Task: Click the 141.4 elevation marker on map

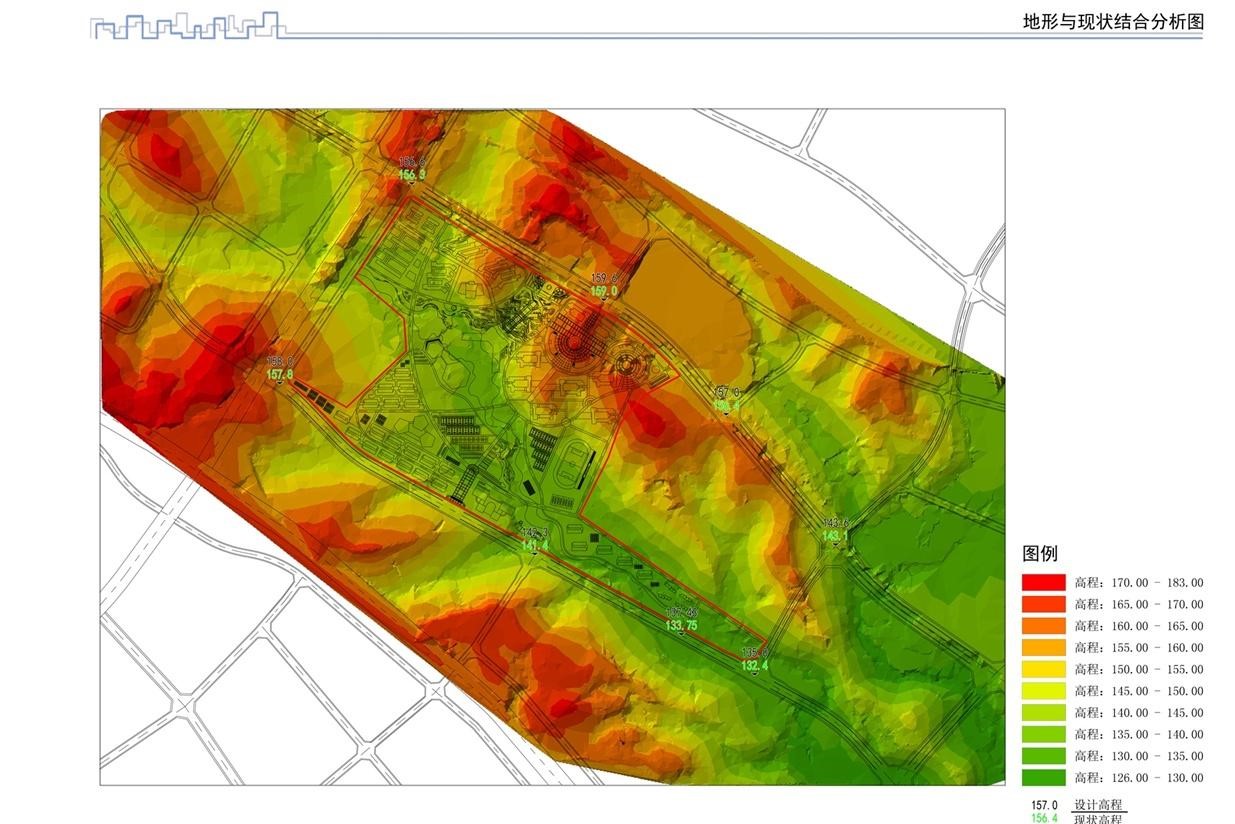Action: [x=535, y=546]
